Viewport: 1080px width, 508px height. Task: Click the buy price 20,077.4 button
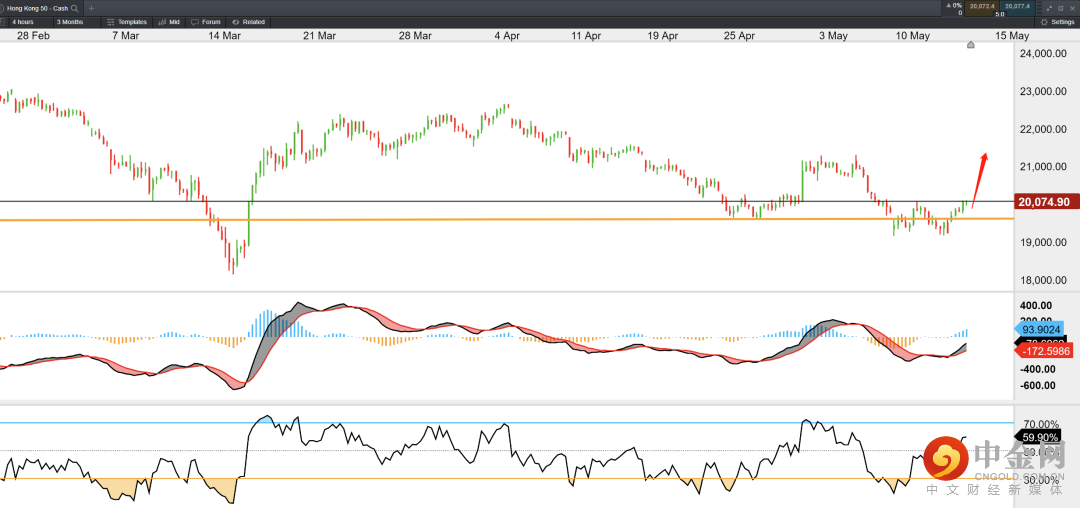(1017, 7)
